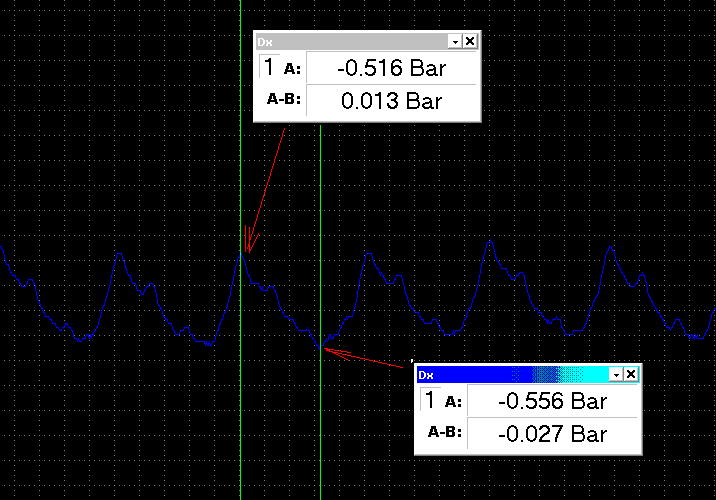Click the -0.516 Bar cursor A value
Viewport: 716px width, 500px height.
click(391, 68)
